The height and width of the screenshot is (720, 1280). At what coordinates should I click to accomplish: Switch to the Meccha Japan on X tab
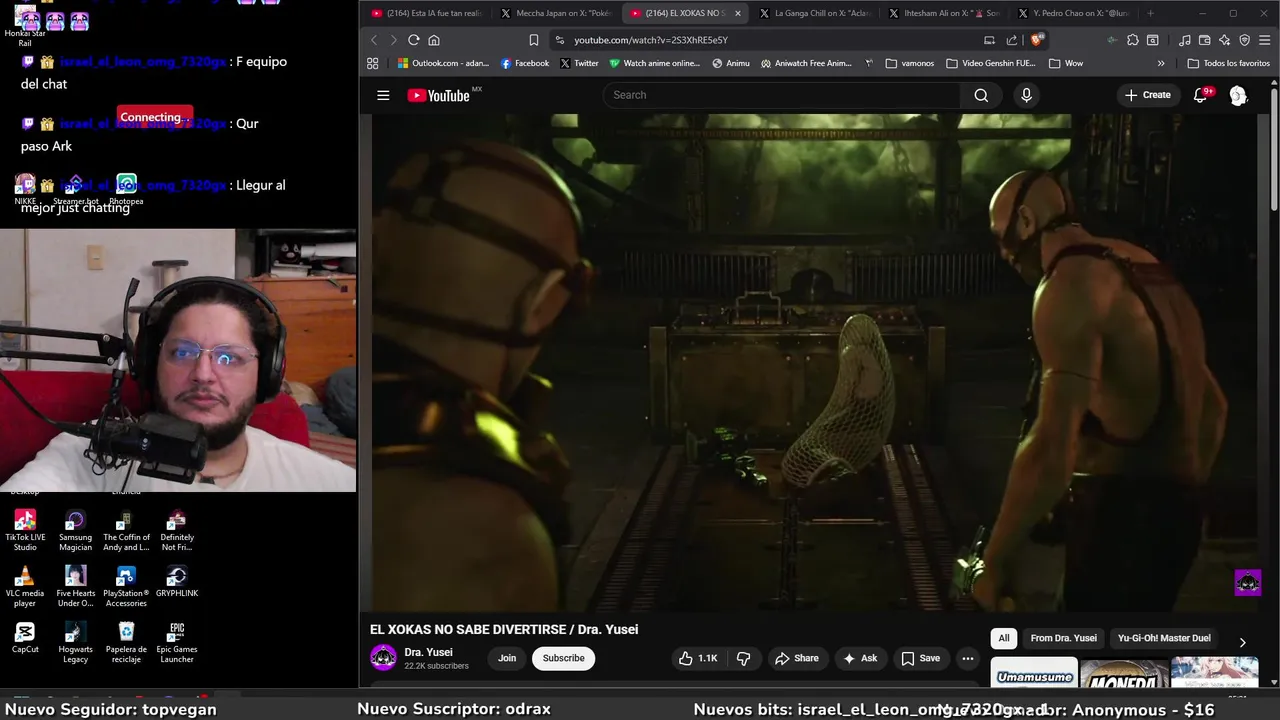click(x=556, y=13)
